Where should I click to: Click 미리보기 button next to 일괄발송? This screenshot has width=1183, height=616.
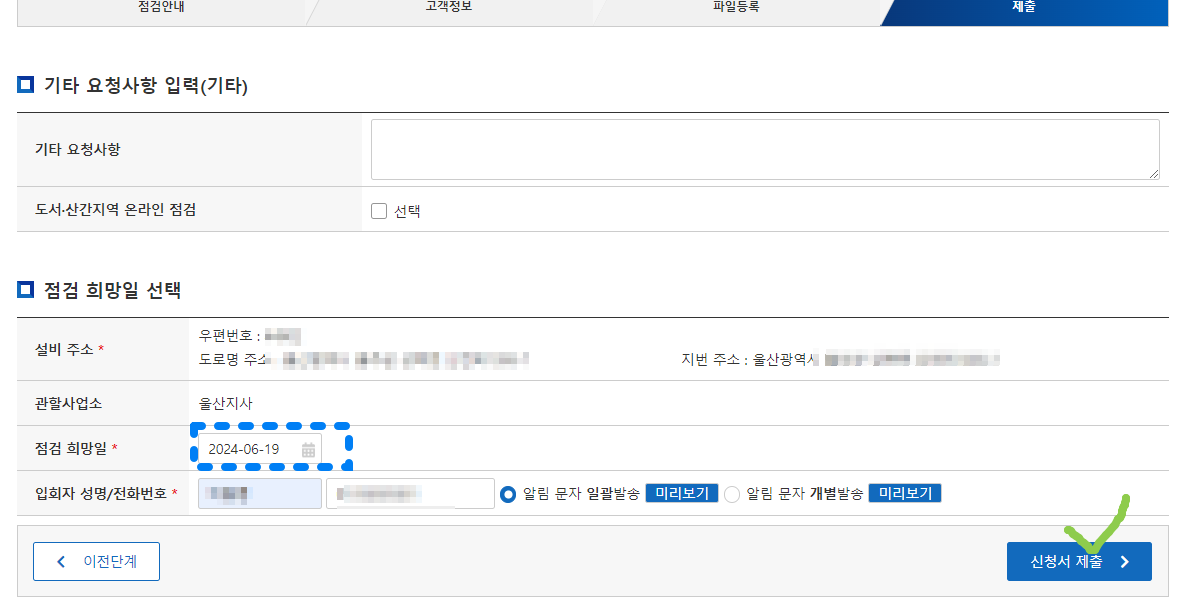[681, 494]
